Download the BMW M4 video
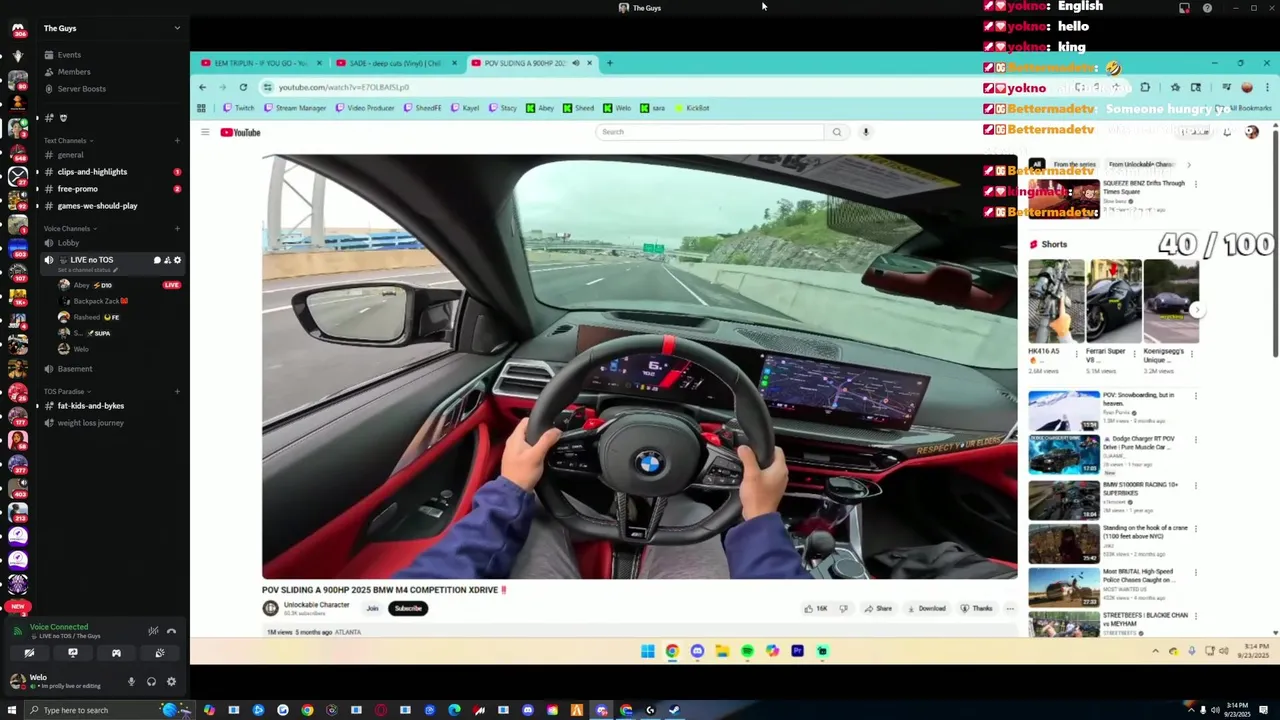 (926, 608)
